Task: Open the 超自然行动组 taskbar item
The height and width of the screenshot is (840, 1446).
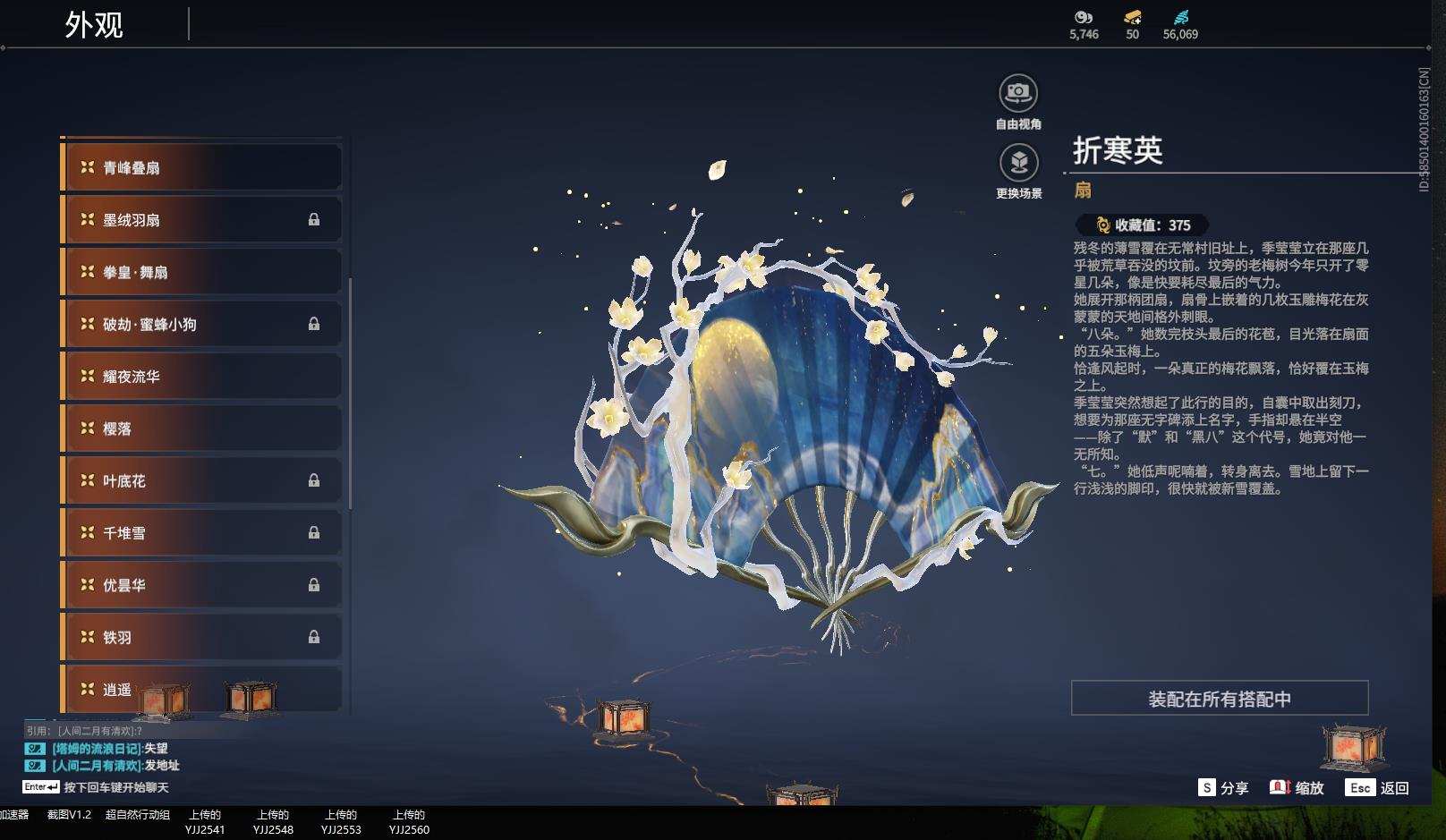Action: pos(137,815)
